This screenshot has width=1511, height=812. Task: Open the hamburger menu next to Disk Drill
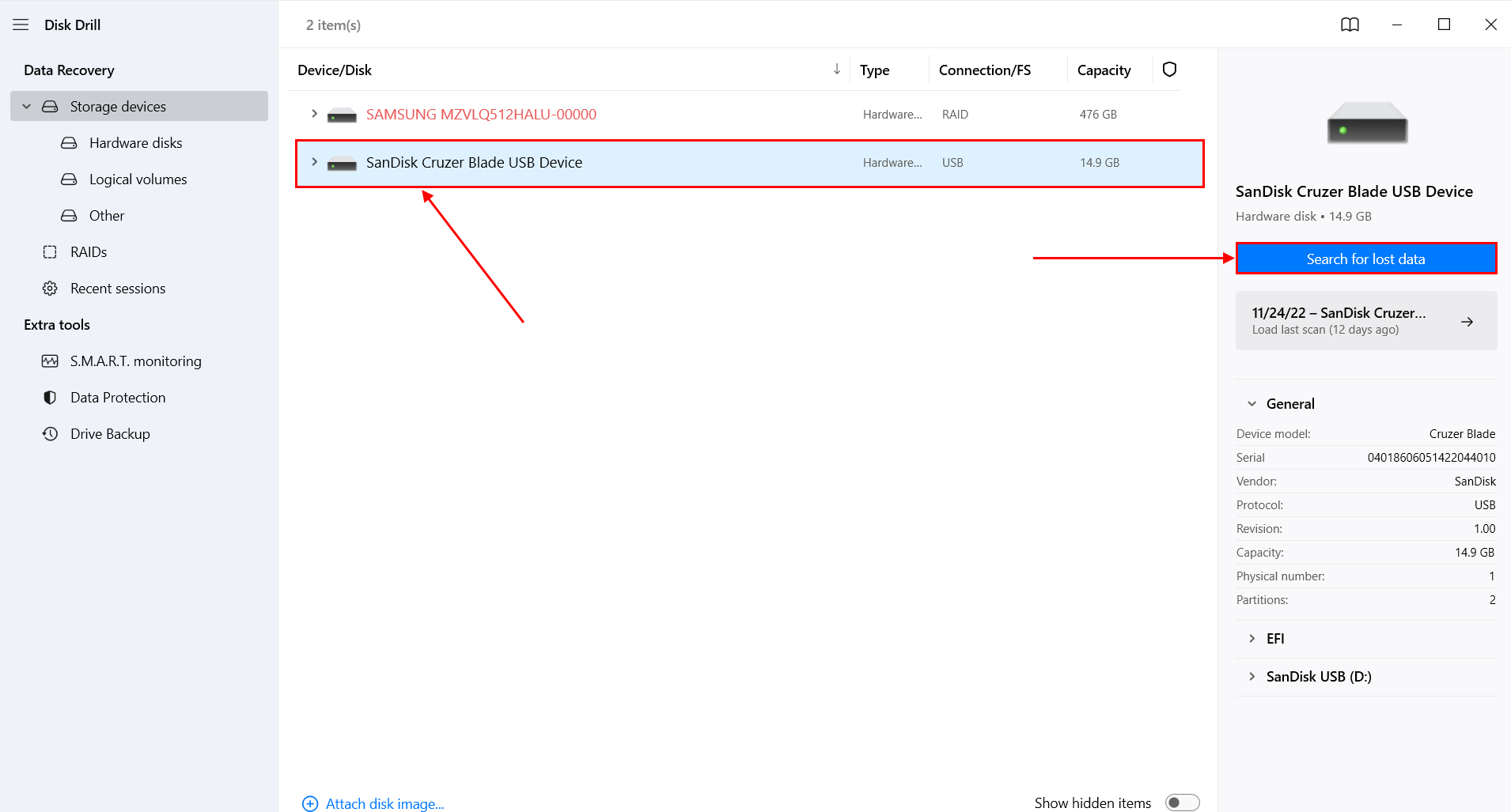click(21, 25)
